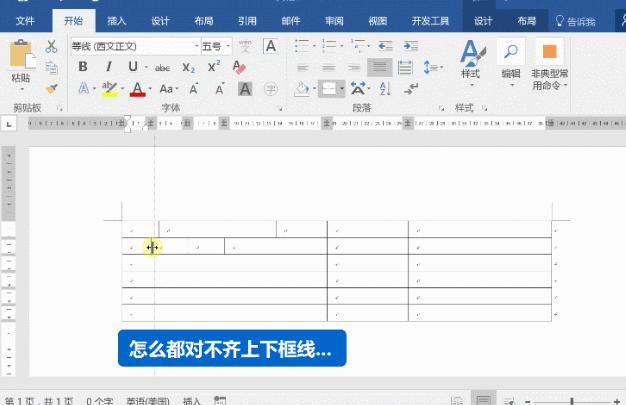Toggle show paragraph marks
Screen dimensions: 626x405
(x=411, y=89)
